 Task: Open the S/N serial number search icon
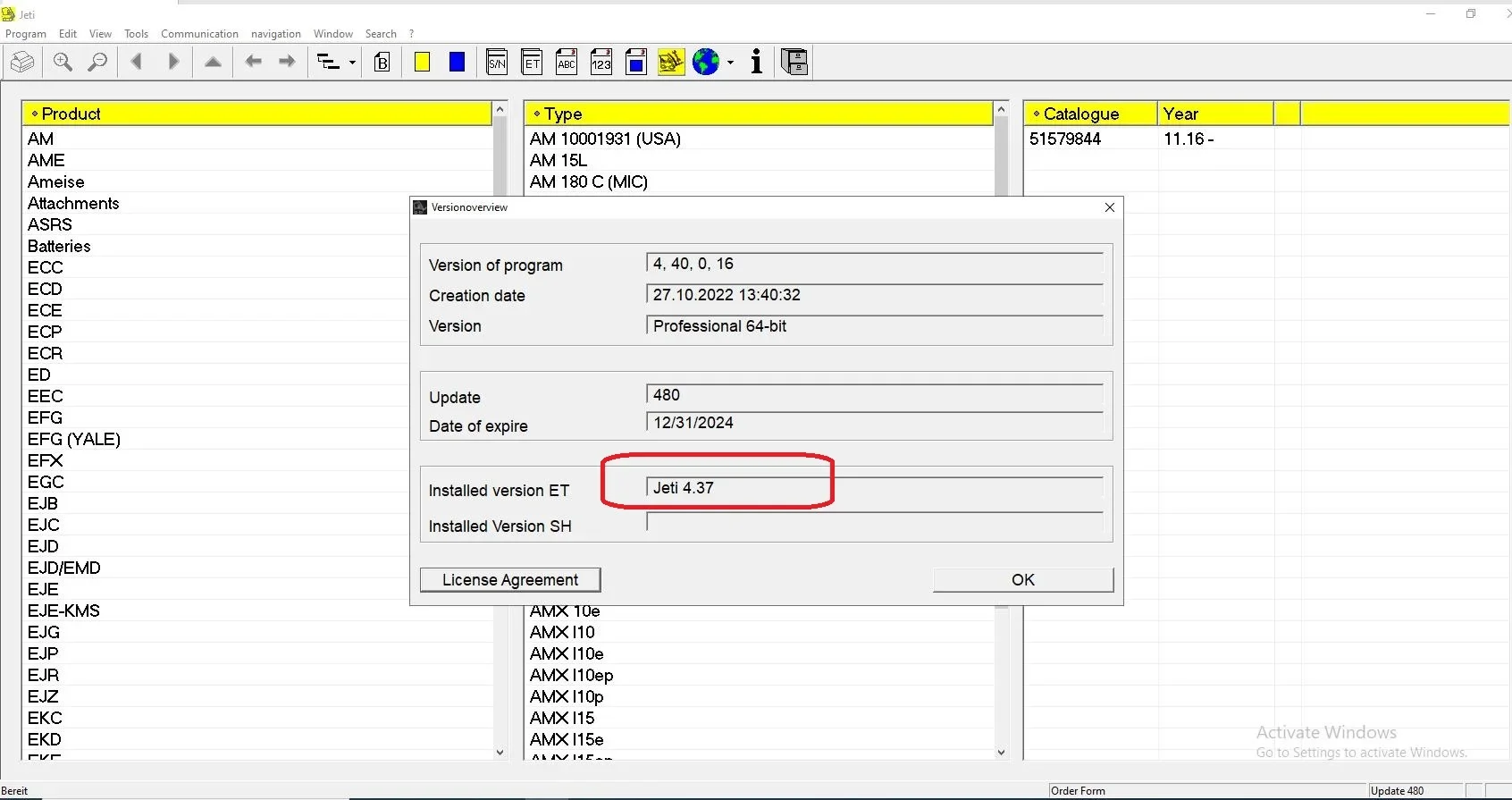(497, 62)
